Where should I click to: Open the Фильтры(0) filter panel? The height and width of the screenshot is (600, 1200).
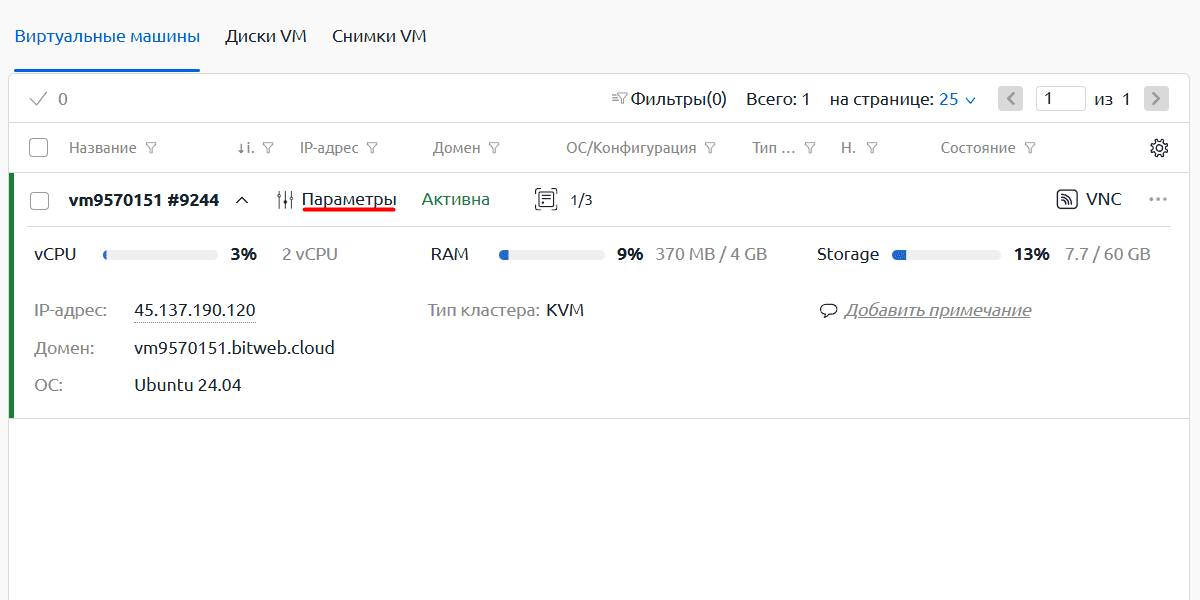coord(668,99)
